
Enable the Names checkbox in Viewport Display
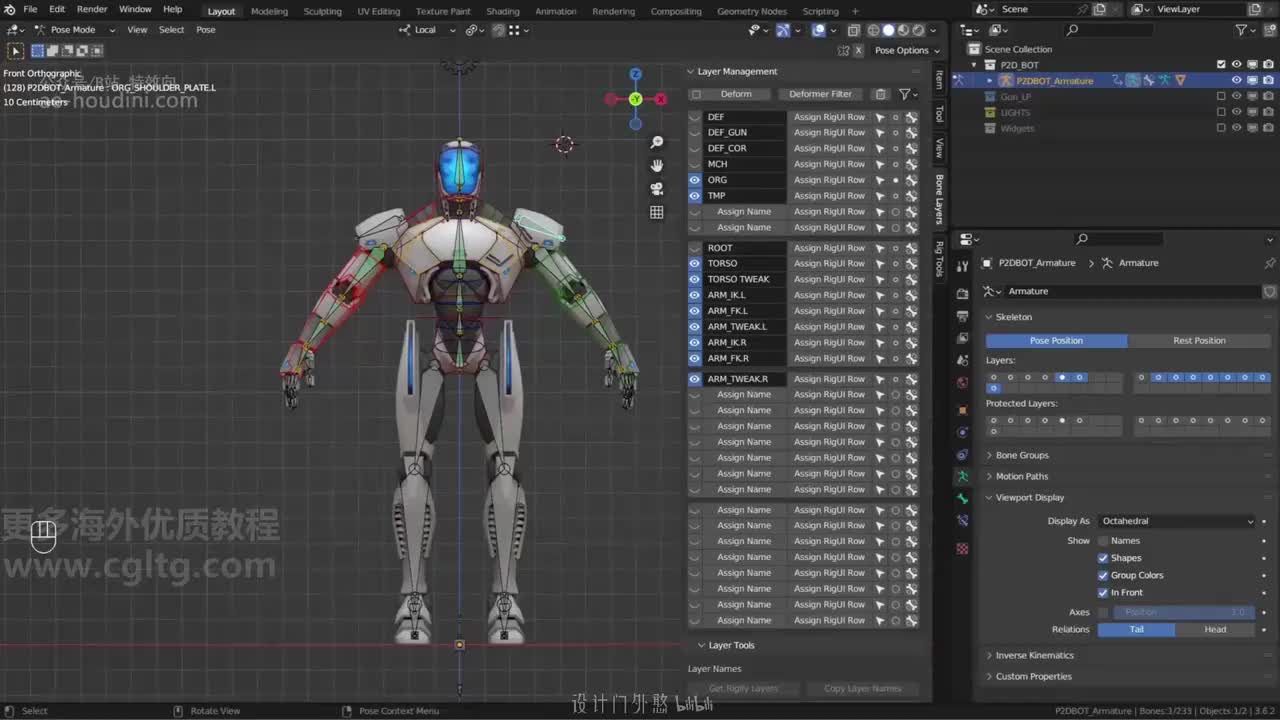pos(1103,541)
